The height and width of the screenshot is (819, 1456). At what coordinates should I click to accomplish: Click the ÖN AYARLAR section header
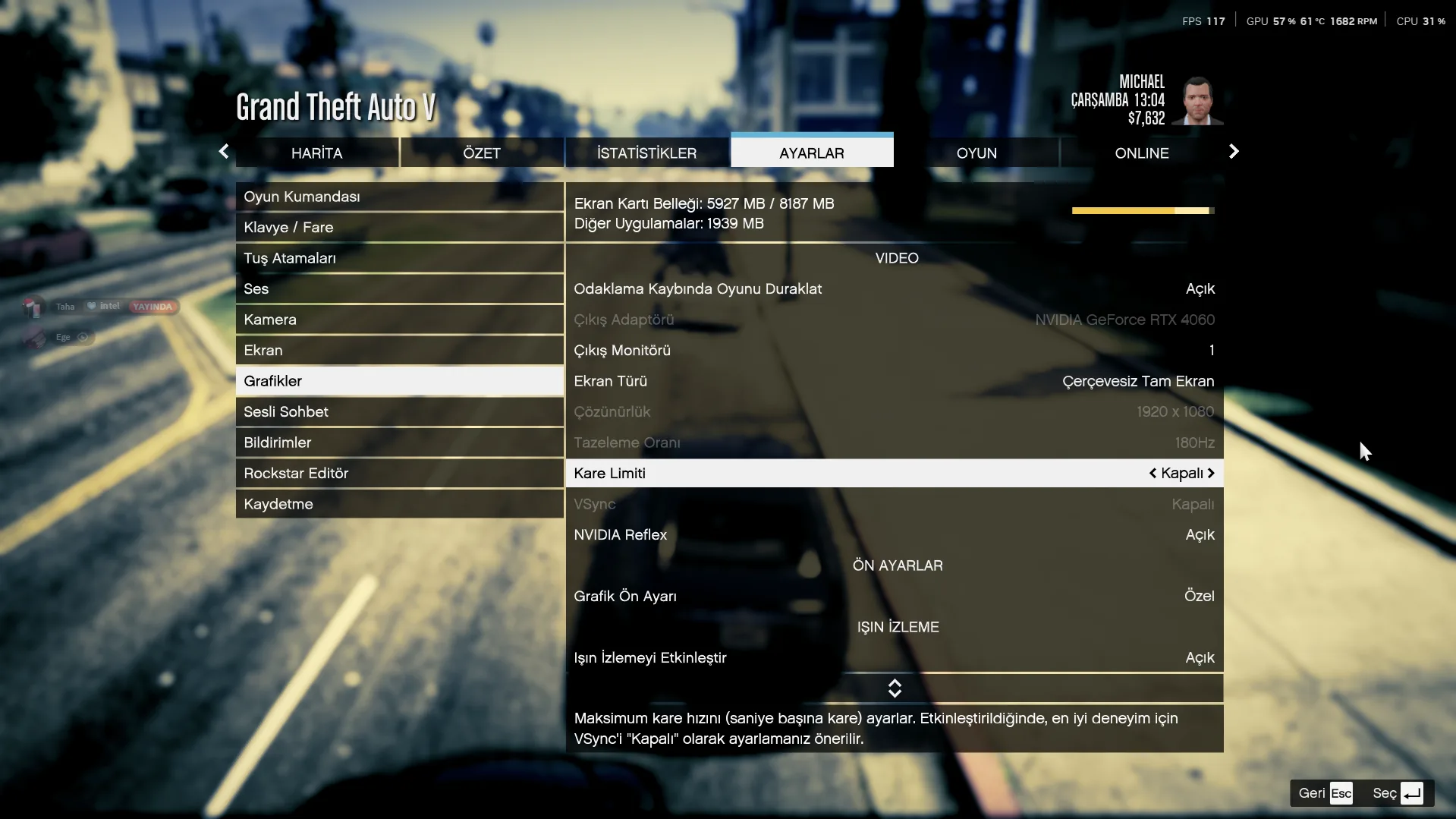pos(898,565)
